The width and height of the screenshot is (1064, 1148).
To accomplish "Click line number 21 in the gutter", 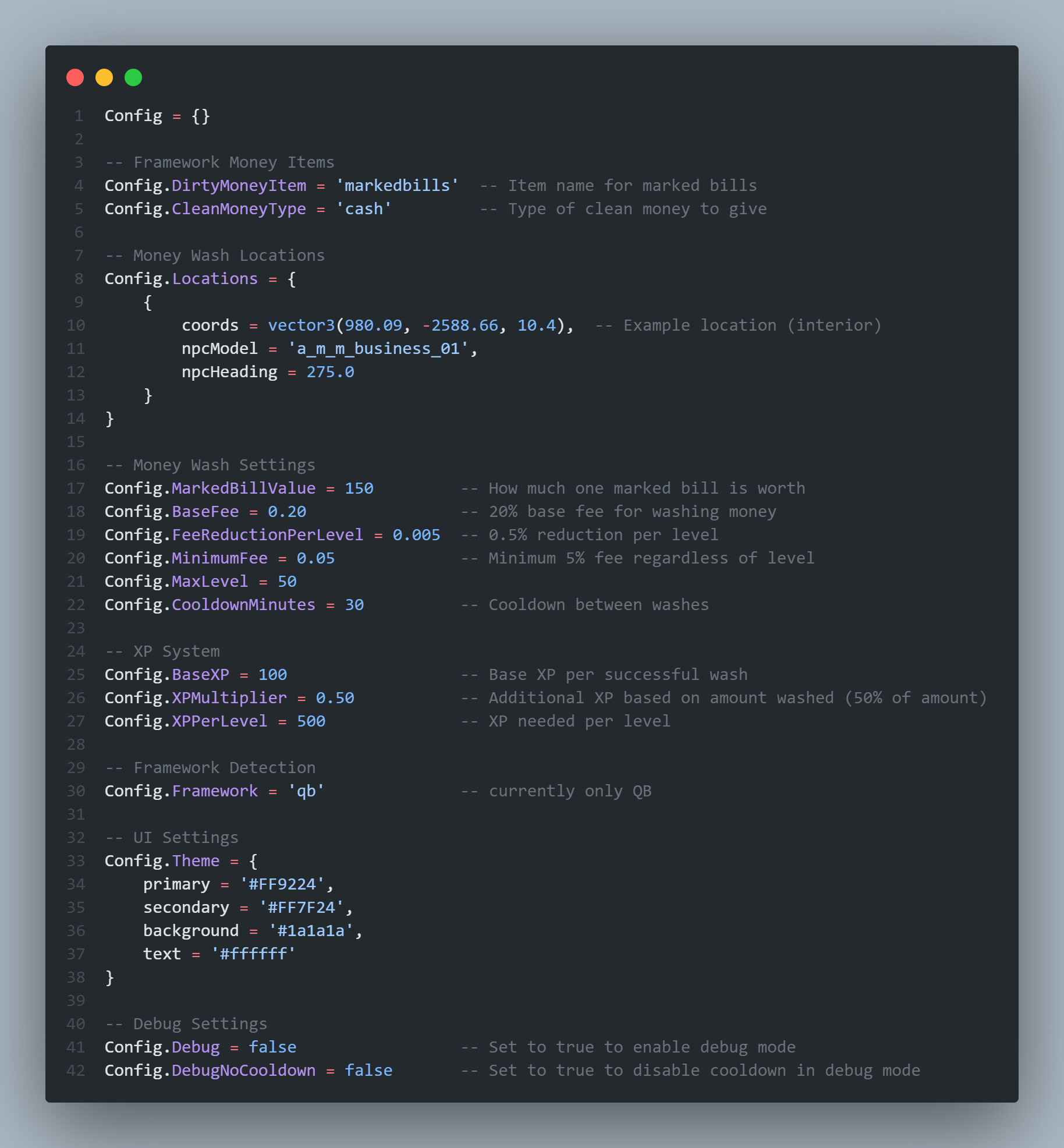I will [76, 582].
